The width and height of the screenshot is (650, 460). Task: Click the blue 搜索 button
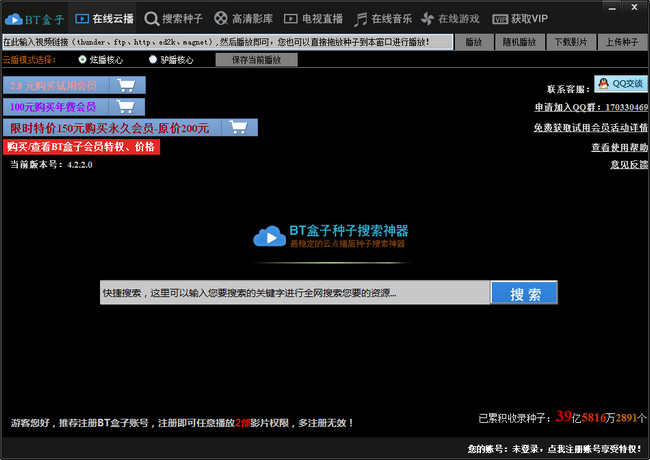[524, 293]
